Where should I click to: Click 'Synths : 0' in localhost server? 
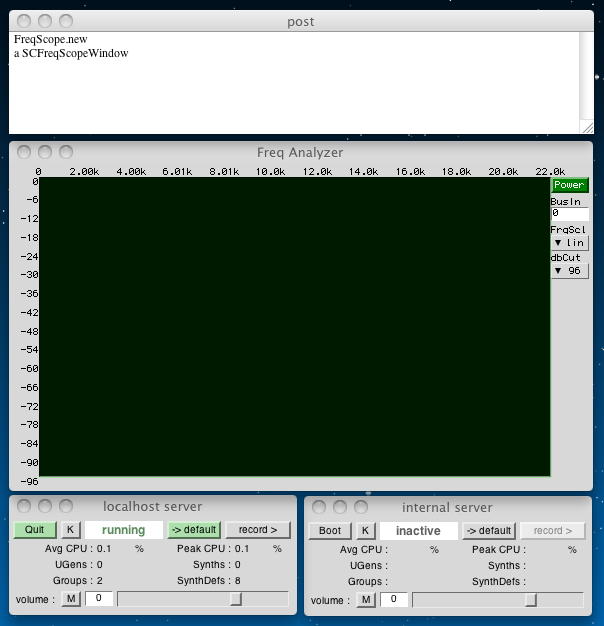[x=217, y=565]
